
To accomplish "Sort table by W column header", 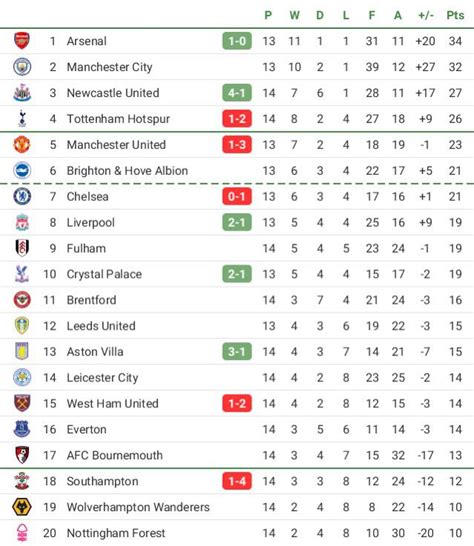I will point(294,15).
